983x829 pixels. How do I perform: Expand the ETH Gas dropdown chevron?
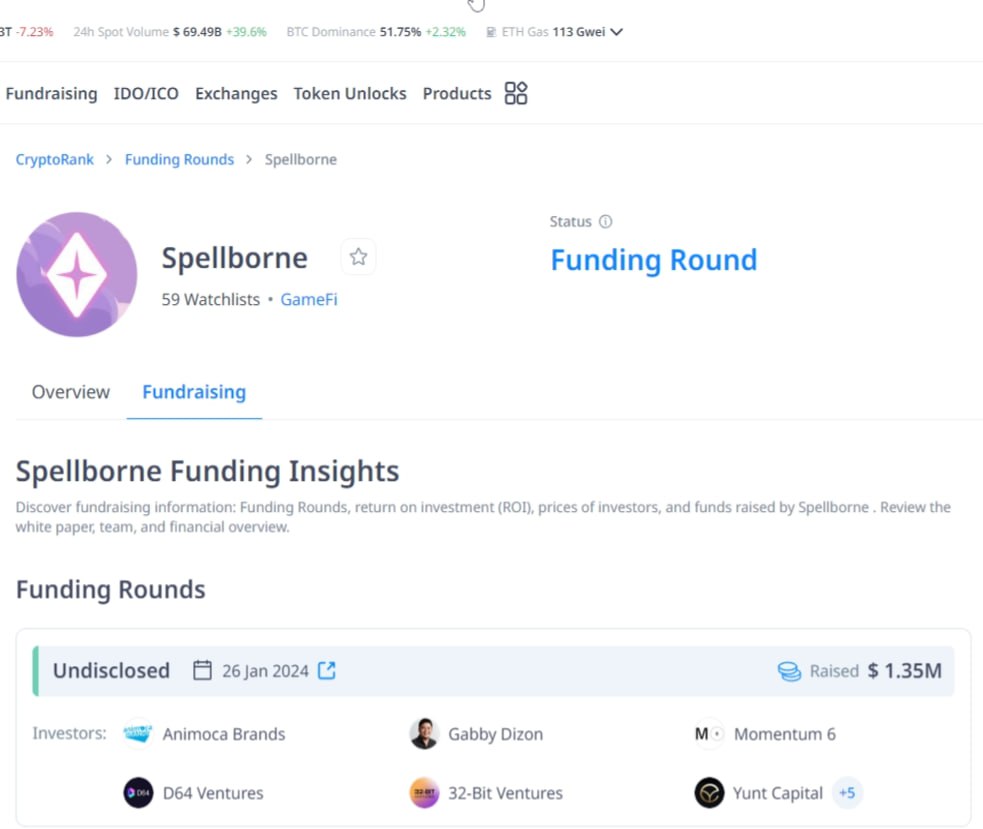[617, 31]
